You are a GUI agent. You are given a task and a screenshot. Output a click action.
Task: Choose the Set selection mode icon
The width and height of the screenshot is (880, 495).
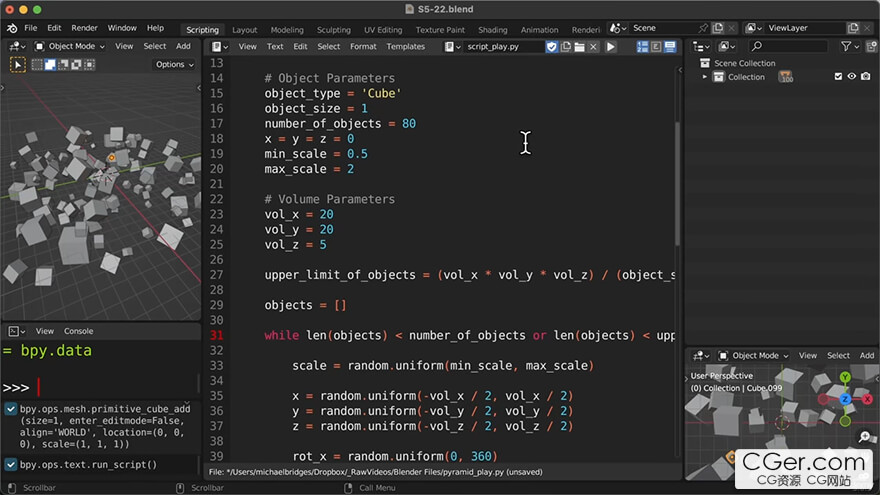(37, 65)
